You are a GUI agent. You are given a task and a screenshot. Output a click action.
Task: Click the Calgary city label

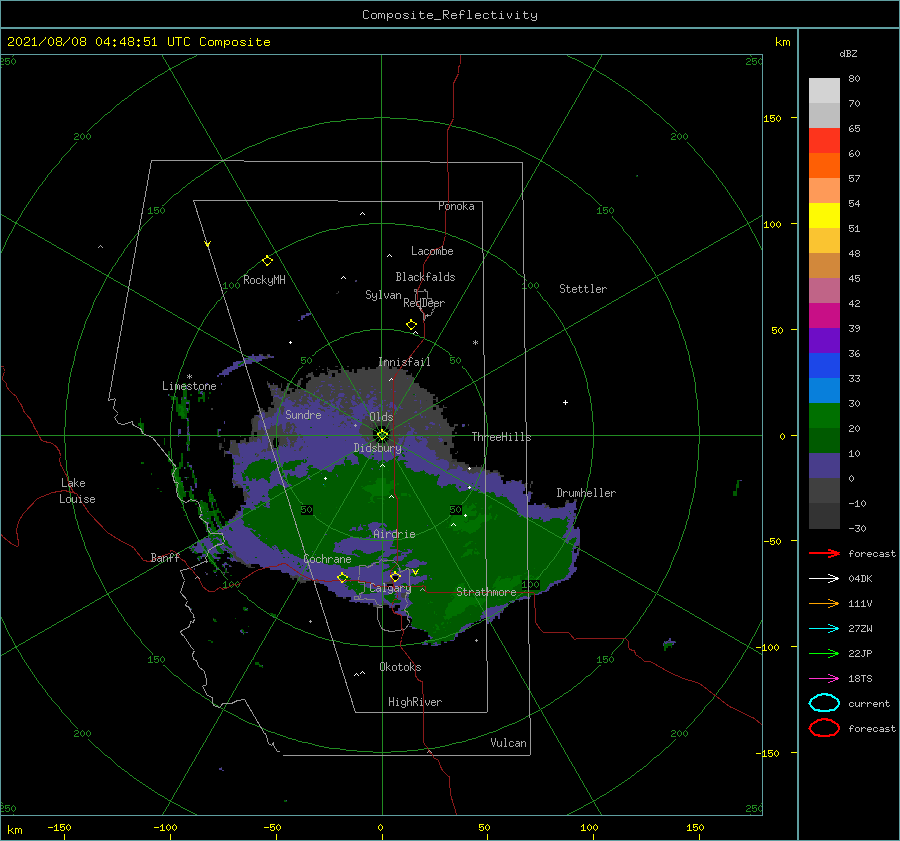pyautogui.click(x=390, y=588)
